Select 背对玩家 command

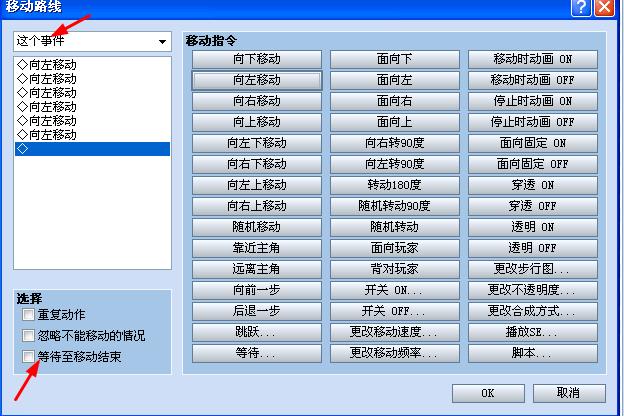395,269
